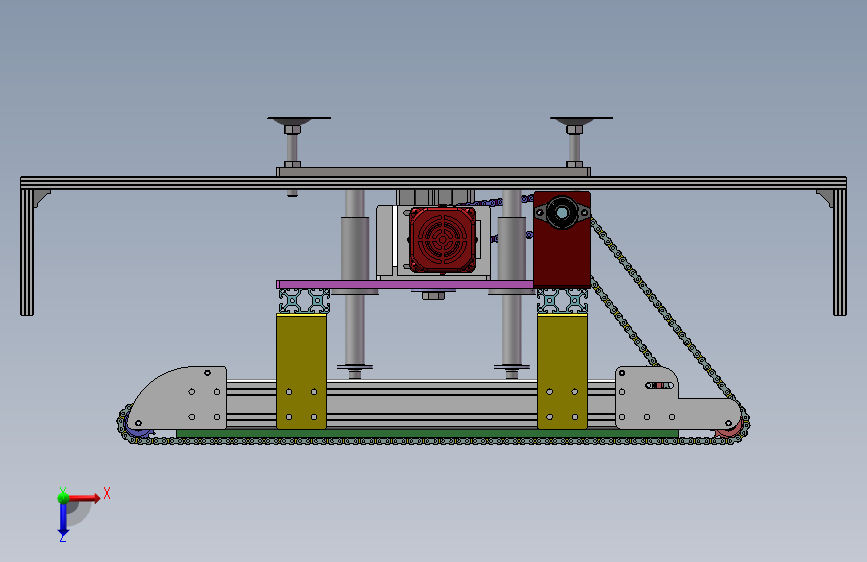Click the red X axis arrow of triad

coord(84,498)
